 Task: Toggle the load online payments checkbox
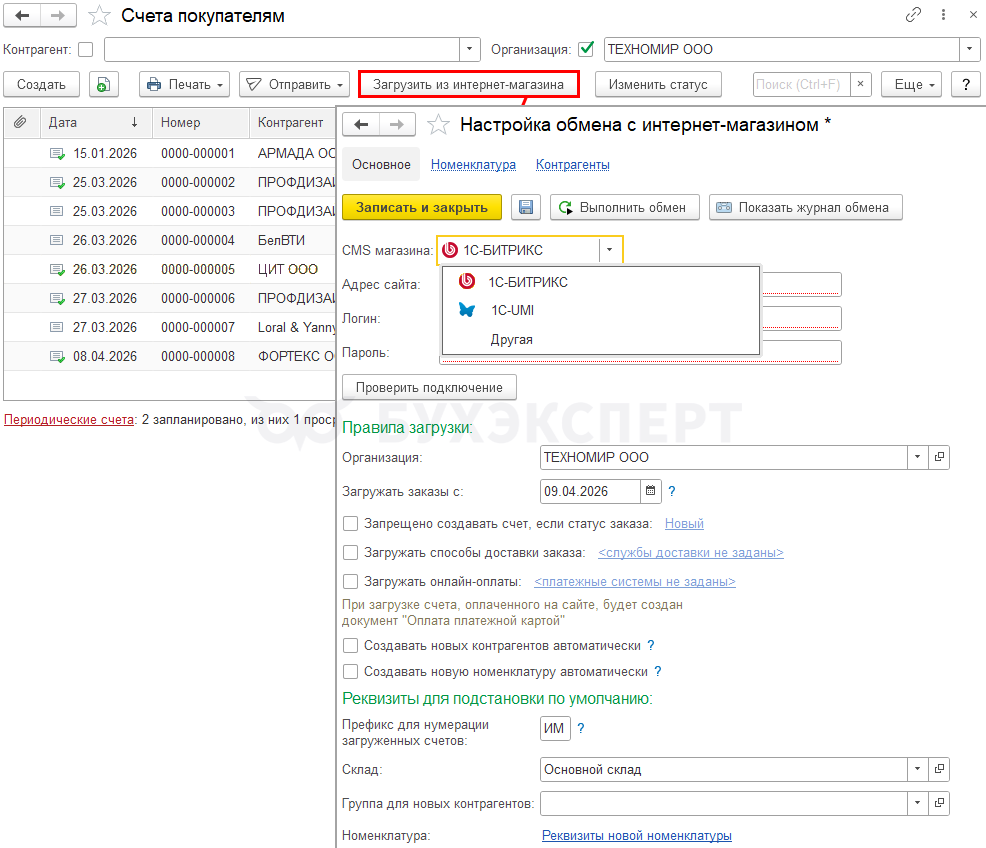point(350,581)
